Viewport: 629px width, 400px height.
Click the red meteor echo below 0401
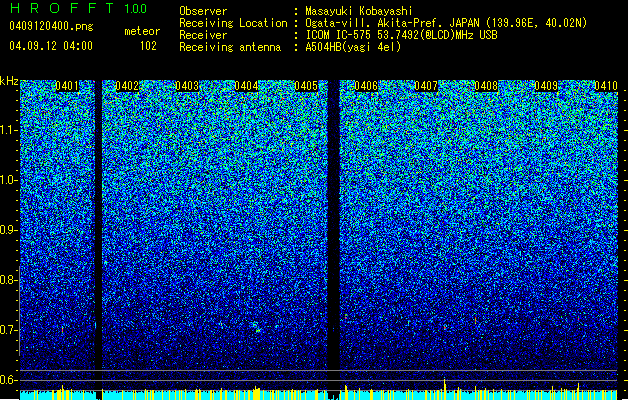[x=63, y=330]
